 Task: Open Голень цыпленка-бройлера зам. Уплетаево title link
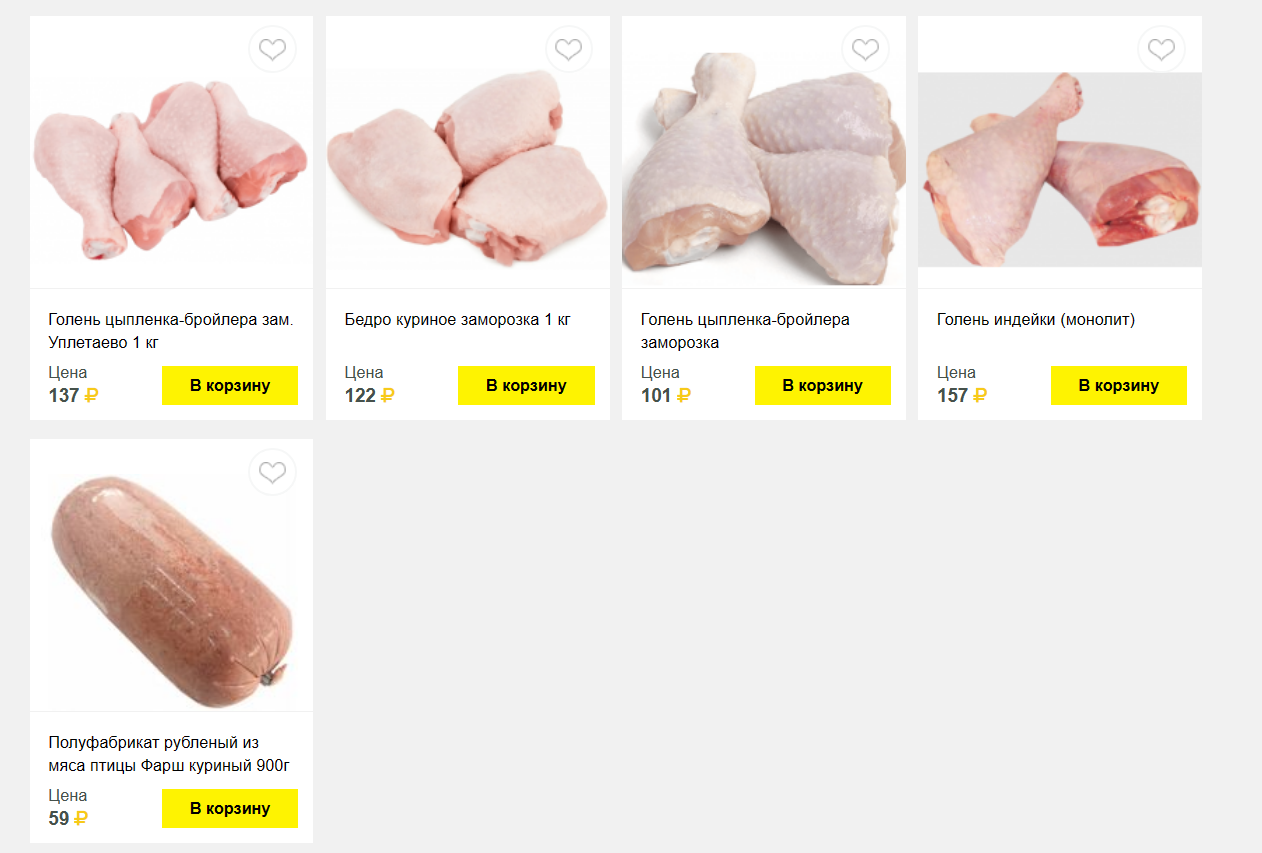170,331
